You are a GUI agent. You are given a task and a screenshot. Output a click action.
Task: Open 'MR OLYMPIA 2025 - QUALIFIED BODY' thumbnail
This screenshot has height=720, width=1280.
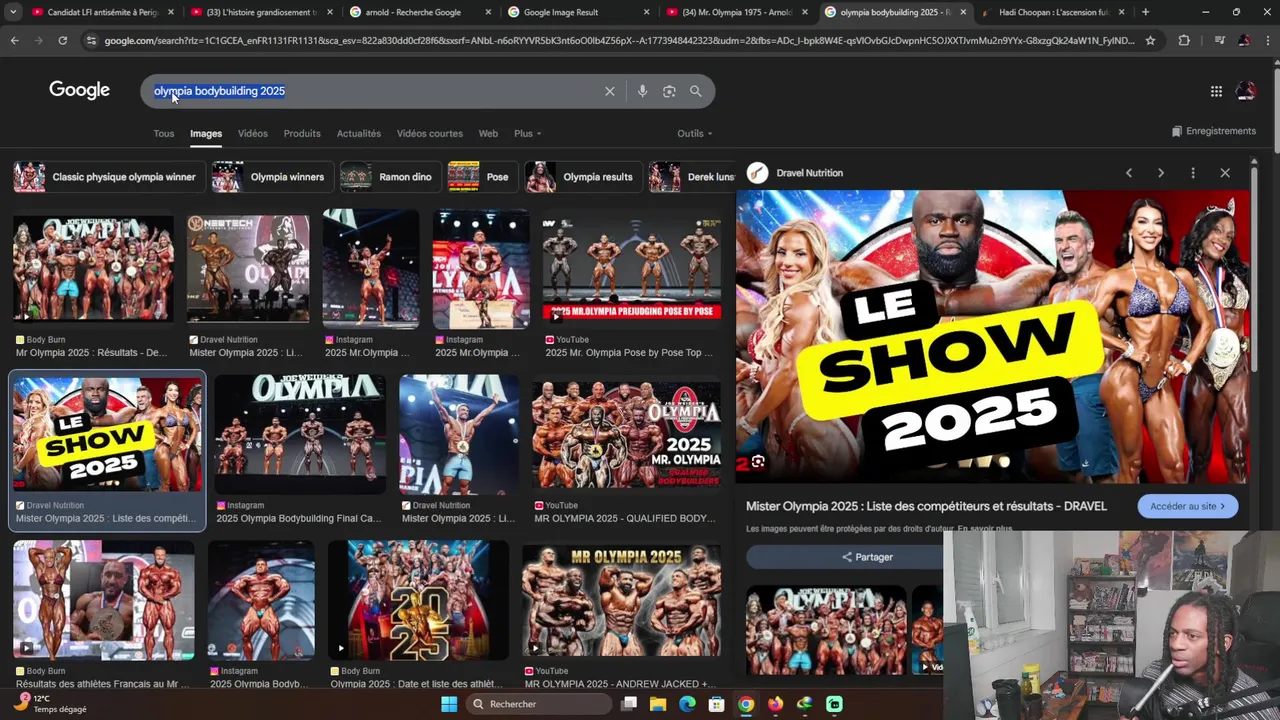click(626, 435)
